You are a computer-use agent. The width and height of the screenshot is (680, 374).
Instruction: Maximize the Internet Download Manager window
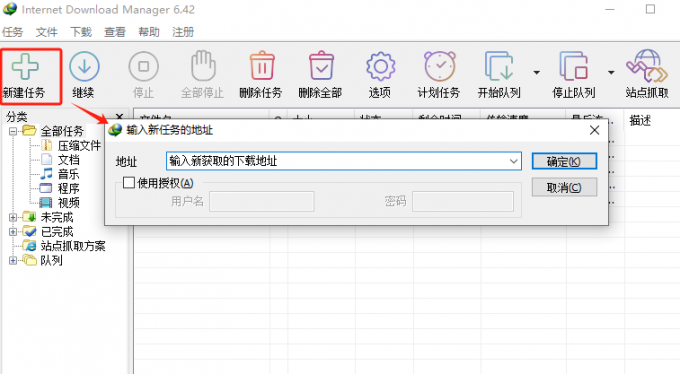click(x=650, y=9)
